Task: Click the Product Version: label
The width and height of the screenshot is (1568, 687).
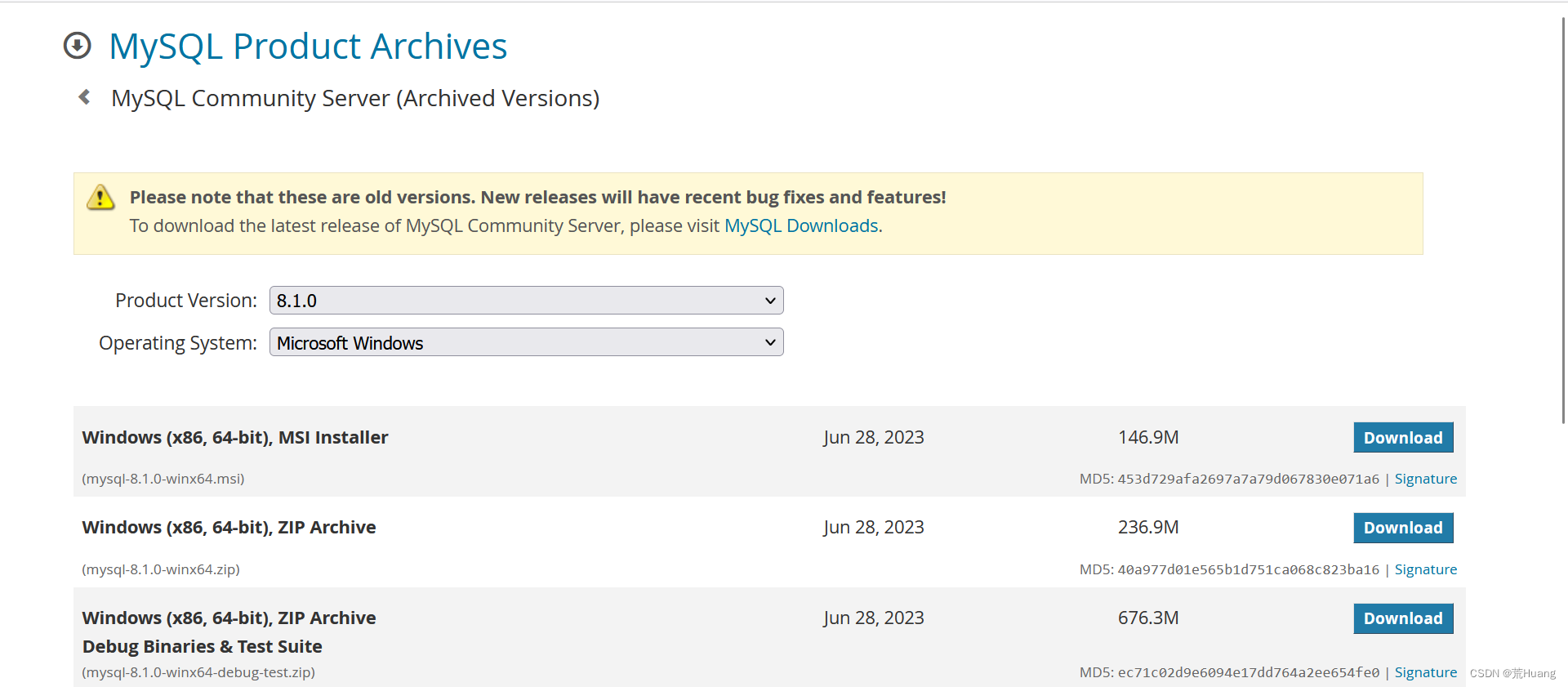Action: point(186,301)
